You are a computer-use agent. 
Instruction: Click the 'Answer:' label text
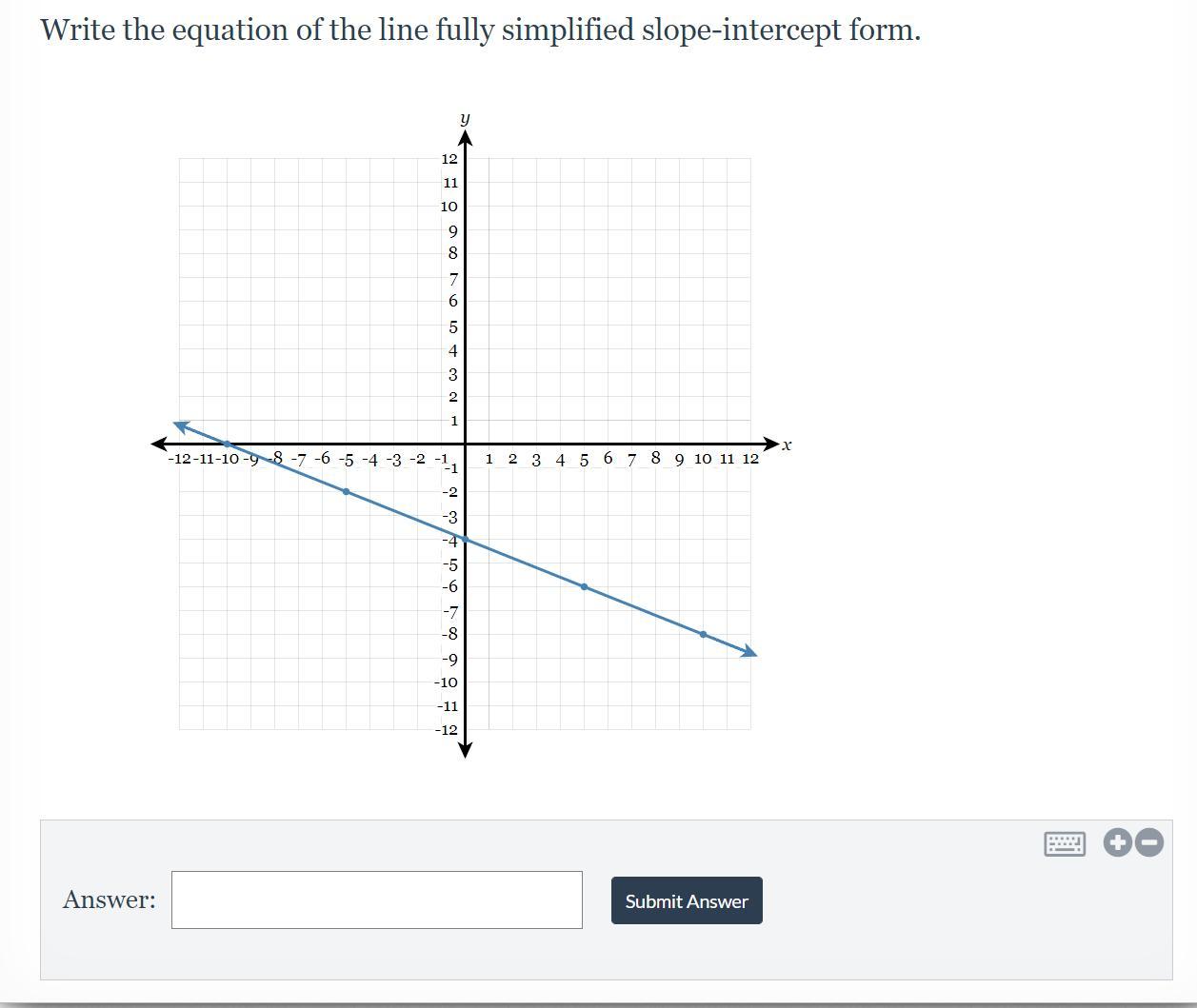coord(110,899)
